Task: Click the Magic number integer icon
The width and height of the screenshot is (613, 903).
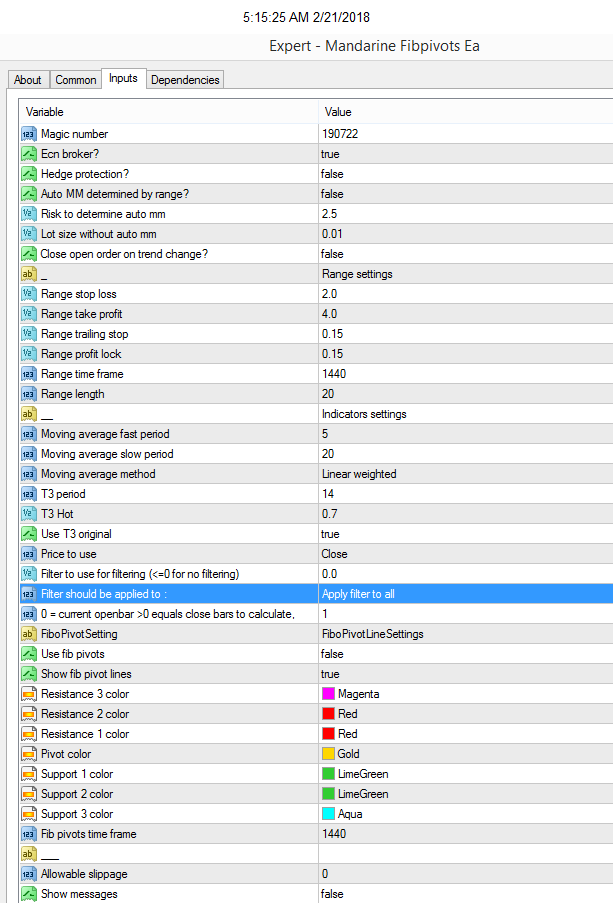Action: 29,134
